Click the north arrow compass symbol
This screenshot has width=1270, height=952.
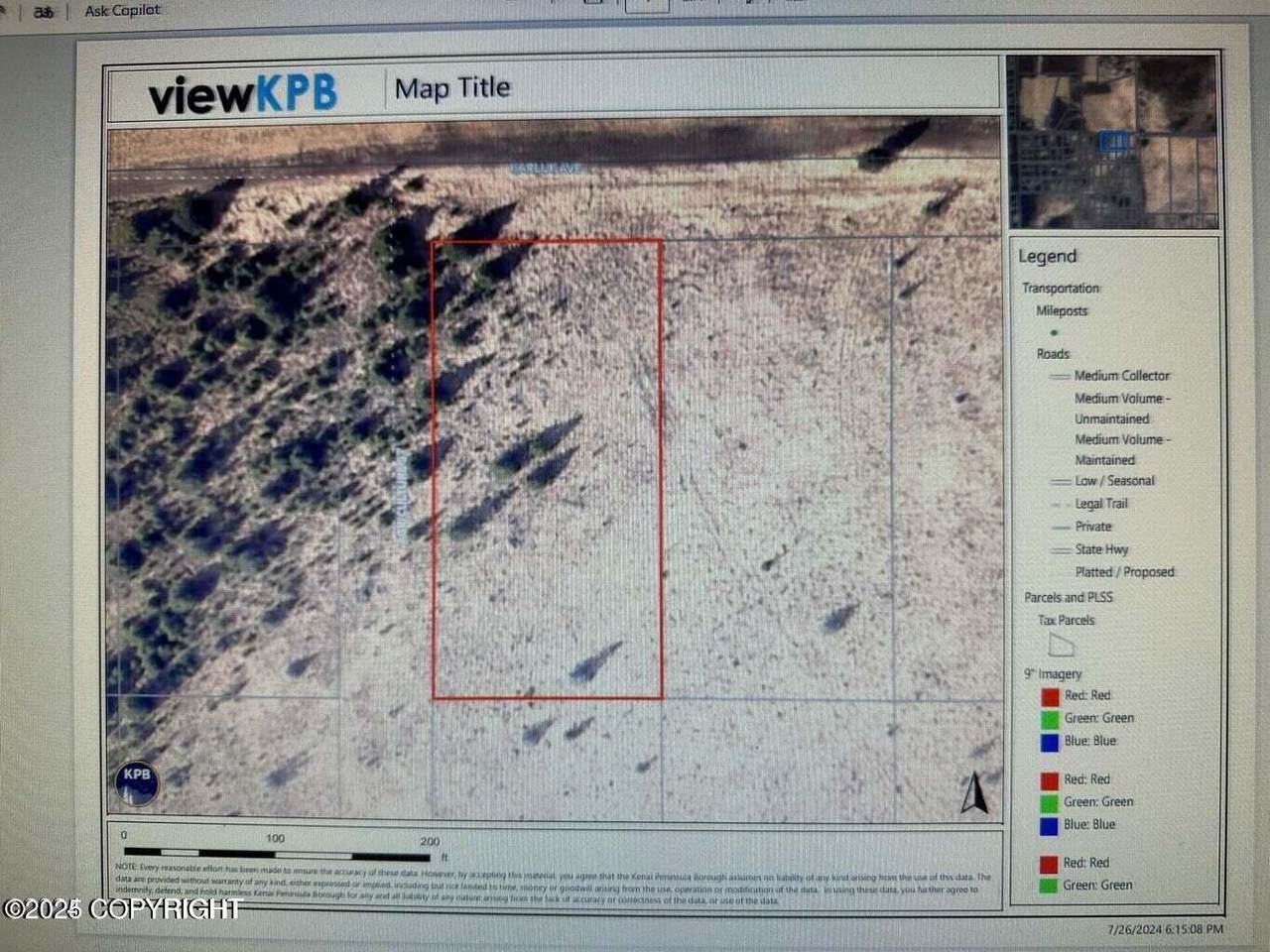(x=974, y=793)
